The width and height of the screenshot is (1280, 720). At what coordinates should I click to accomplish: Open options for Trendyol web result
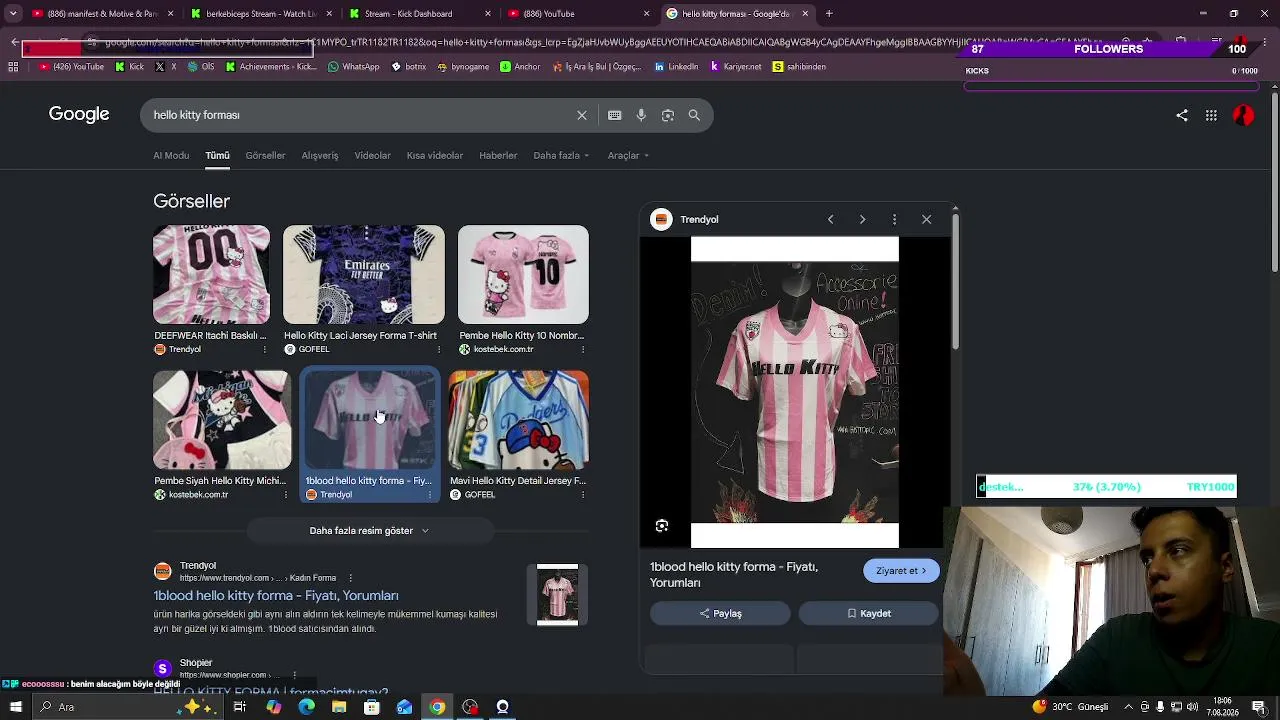coord(349,578)
